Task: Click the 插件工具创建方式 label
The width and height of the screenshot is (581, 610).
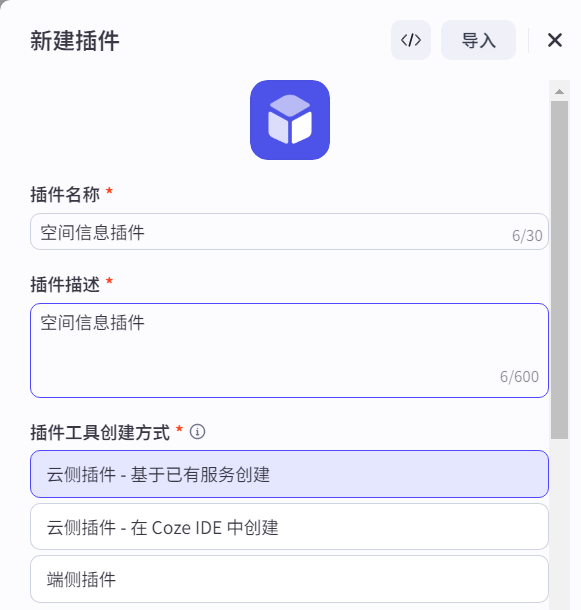Action: (x=100, y=432)
